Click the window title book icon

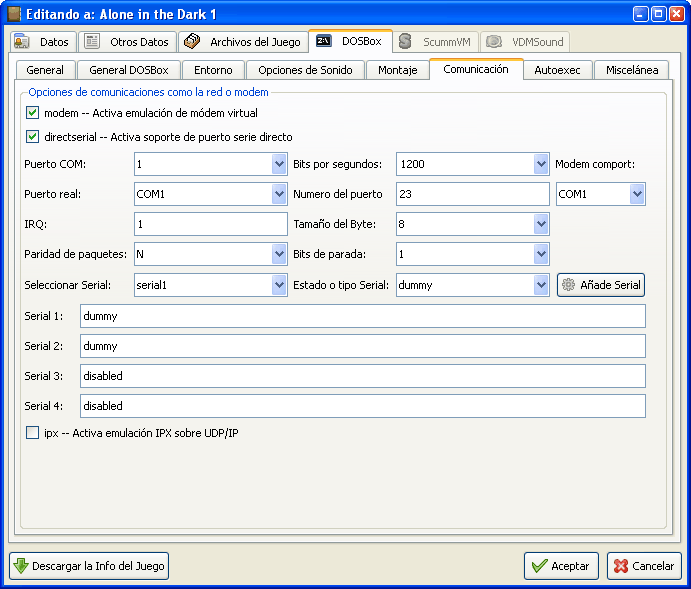[x=15, y=14]
